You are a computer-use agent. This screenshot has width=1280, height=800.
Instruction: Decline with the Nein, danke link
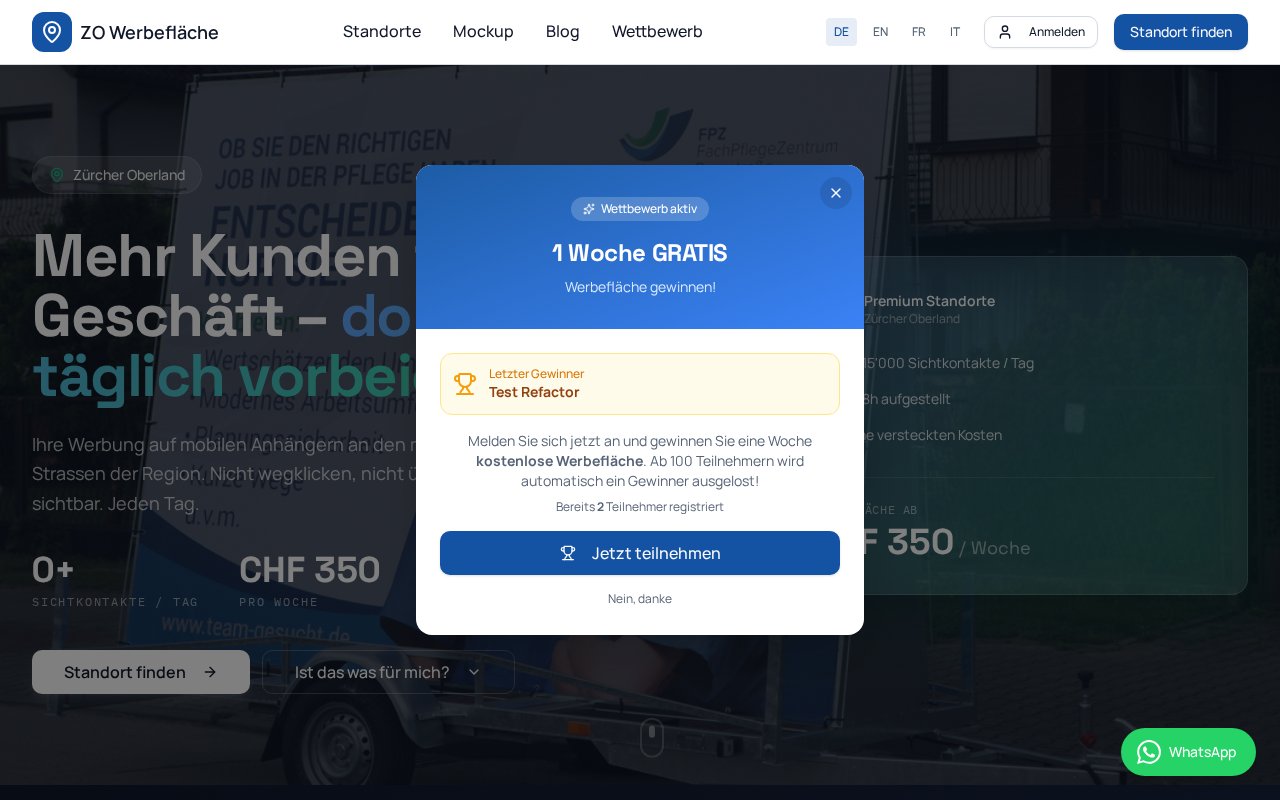pyautogui.click(x=640, y=599)
